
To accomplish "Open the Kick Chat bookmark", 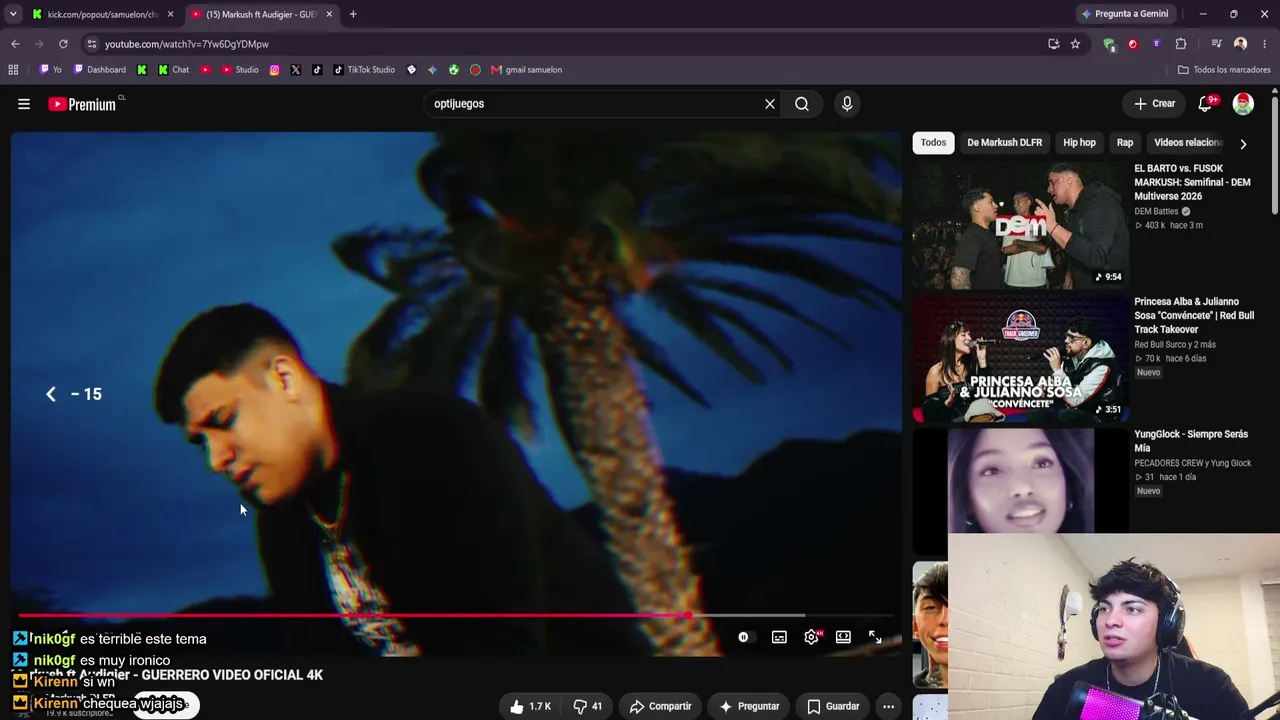I will point(173,70).
